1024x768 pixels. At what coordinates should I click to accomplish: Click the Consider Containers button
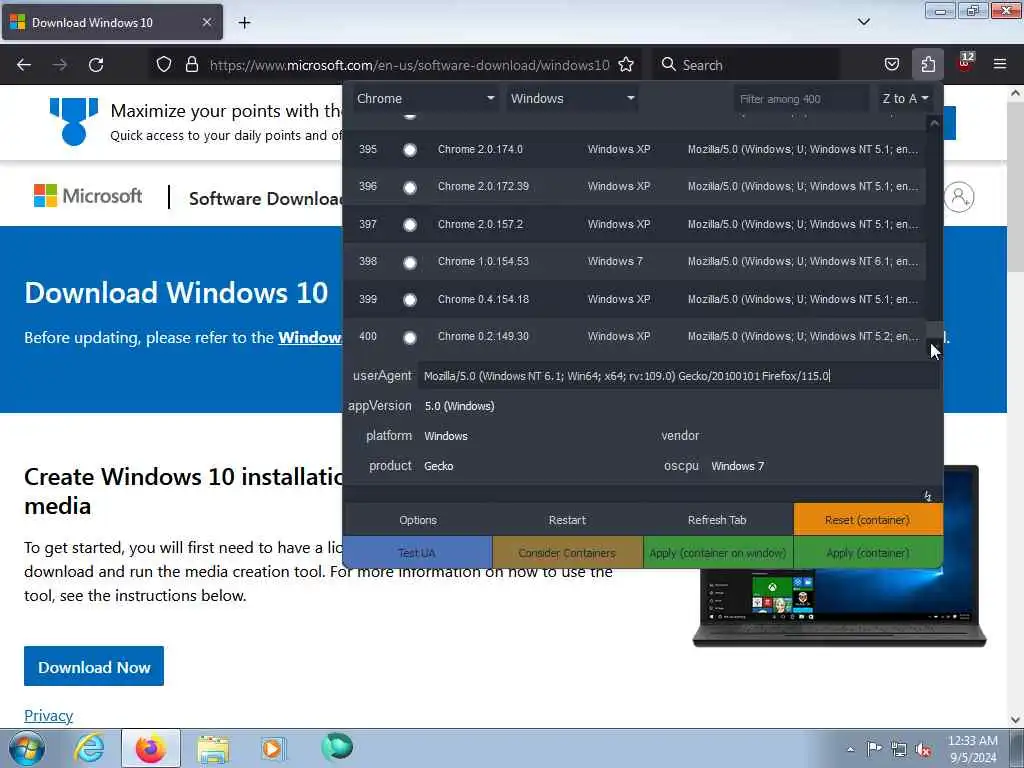(x=568, y=552)
